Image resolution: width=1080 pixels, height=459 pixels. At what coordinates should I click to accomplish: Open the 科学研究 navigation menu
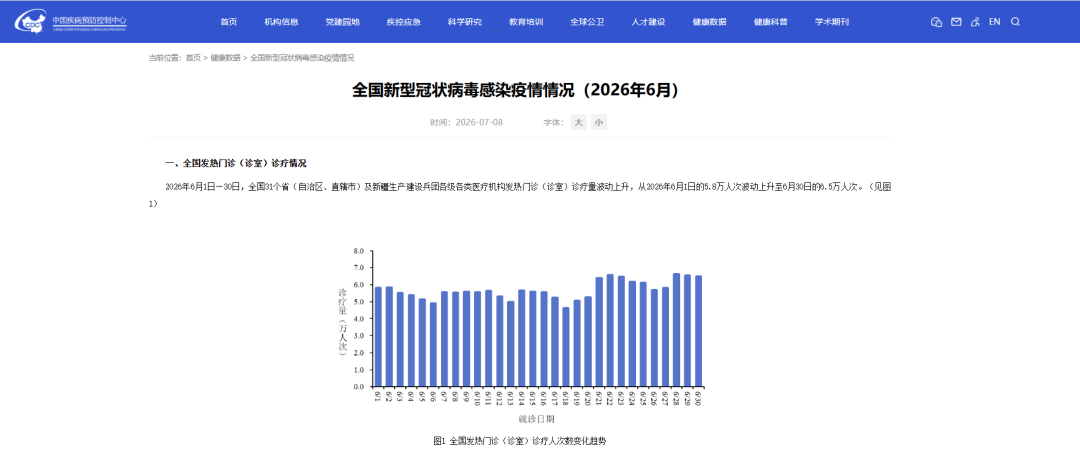[x=465, y=22]
